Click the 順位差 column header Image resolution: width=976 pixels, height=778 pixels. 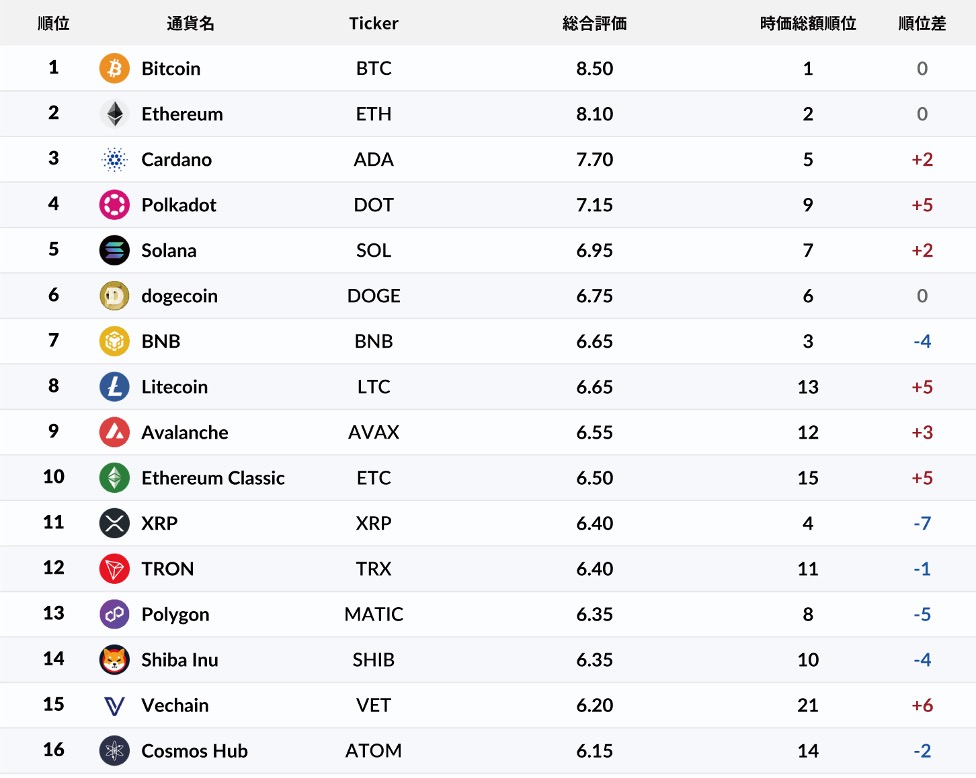(x=922, y=23)
